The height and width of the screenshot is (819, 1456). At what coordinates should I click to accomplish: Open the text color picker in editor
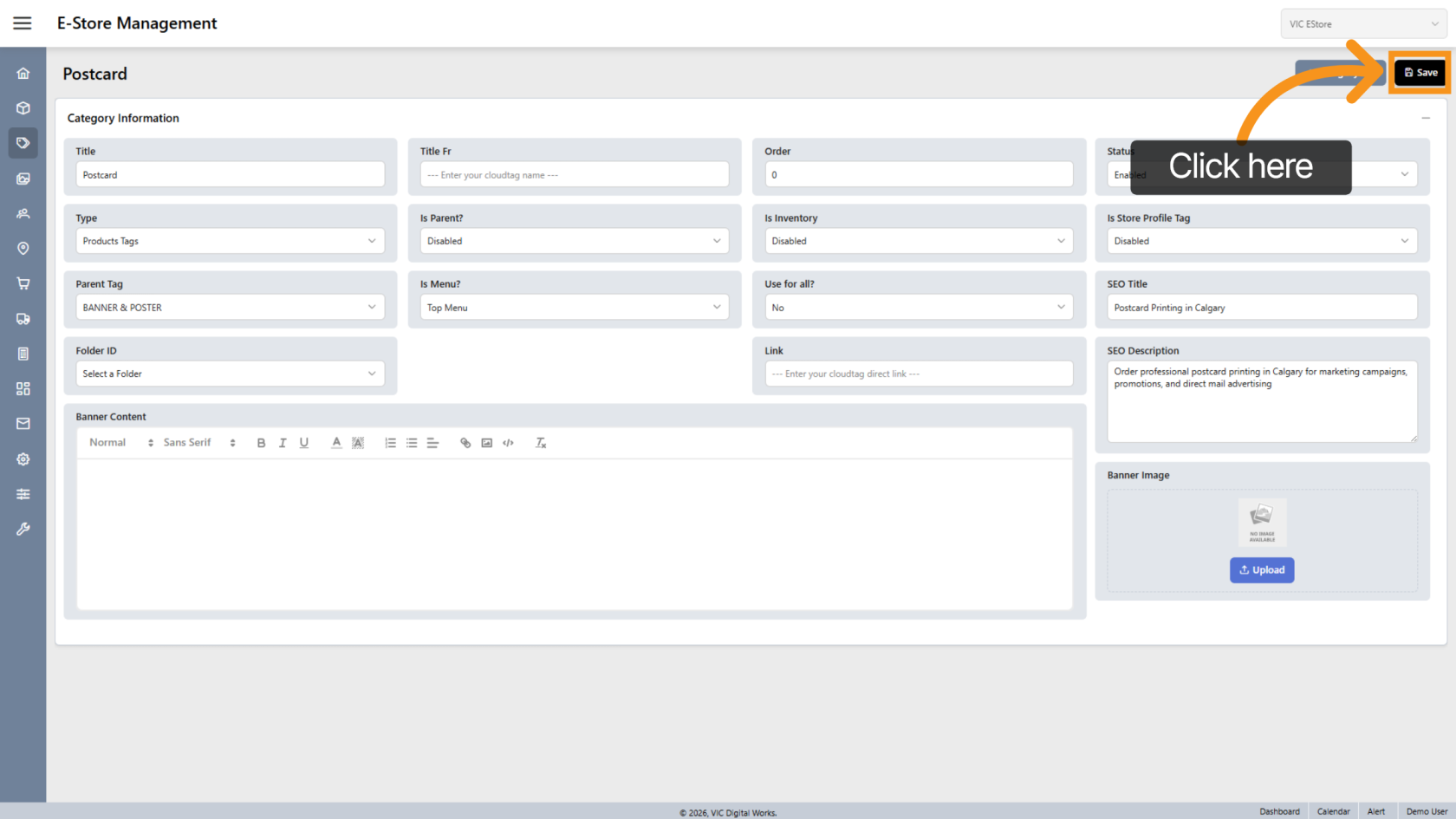336,443
